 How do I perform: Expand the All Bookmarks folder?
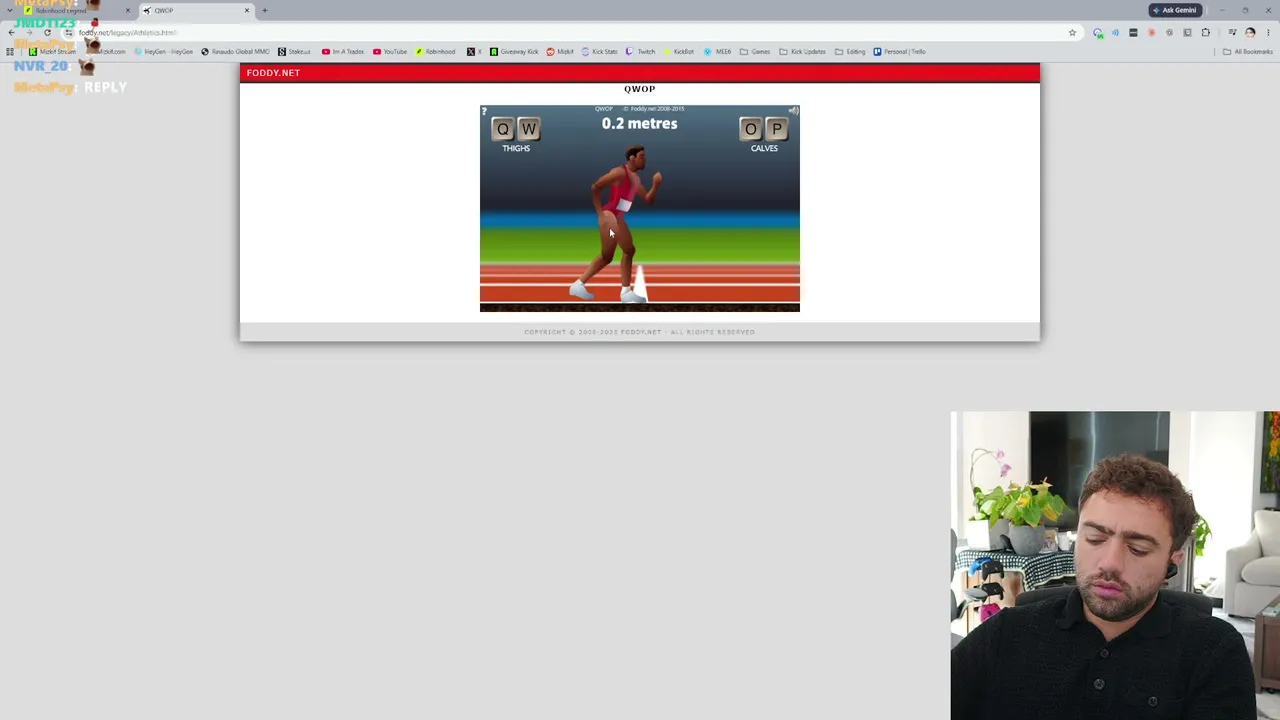pyautogui.click(x=1247, y=52)
